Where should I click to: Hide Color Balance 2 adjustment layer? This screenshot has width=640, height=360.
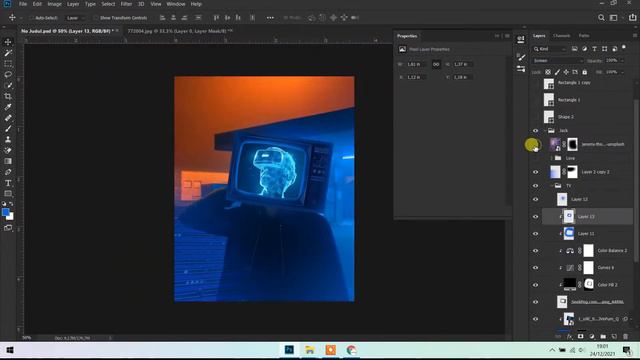tap(536, 251)
